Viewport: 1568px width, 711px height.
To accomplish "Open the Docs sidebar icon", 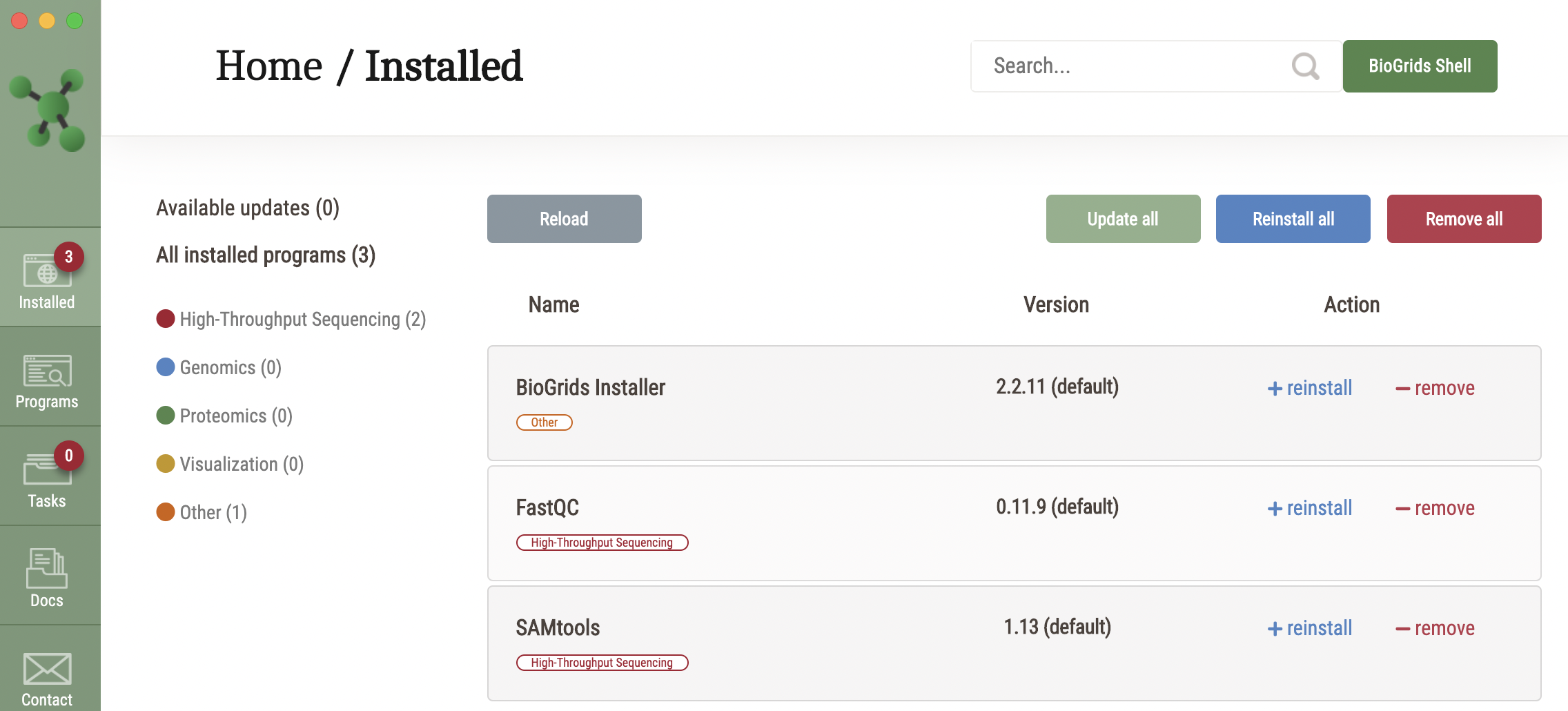I will point(47,569).
